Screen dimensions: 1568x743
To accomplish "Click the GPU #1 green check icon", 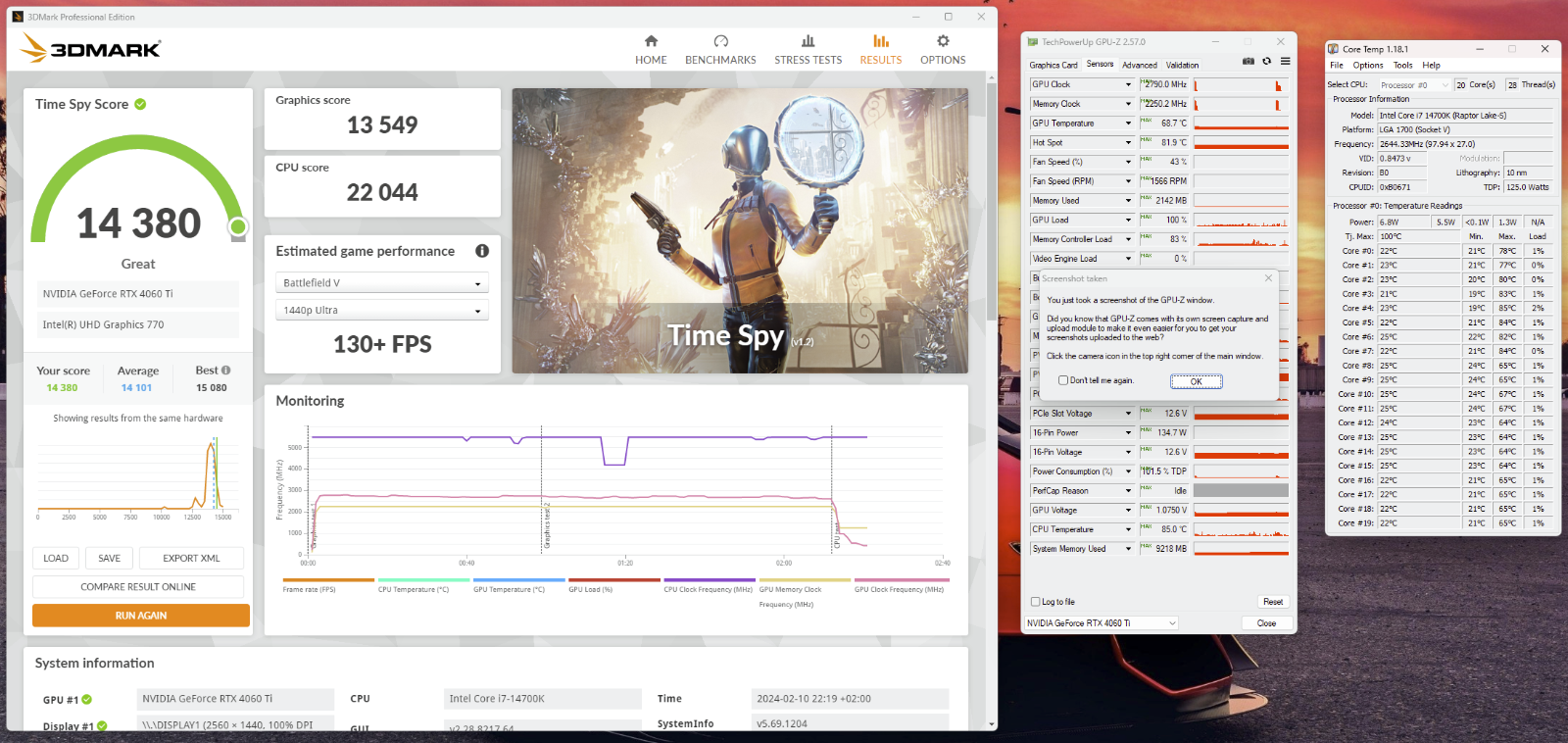I will 87,700.
